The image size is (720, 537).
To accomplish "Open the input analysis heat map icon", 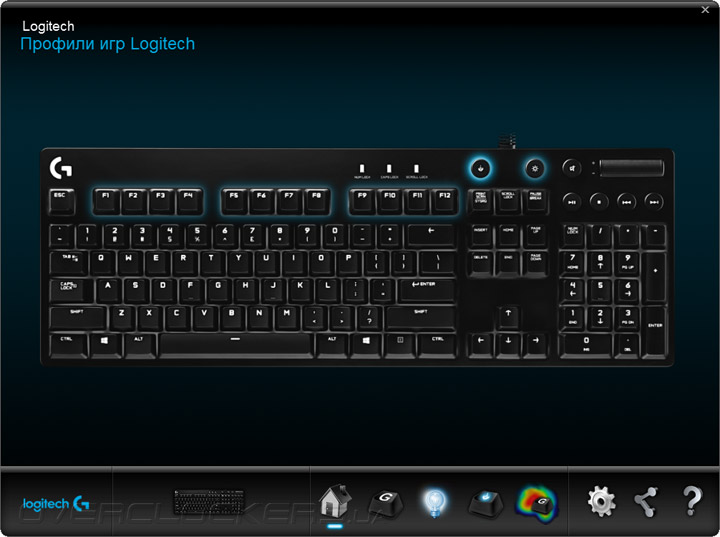I will point(537,503).
